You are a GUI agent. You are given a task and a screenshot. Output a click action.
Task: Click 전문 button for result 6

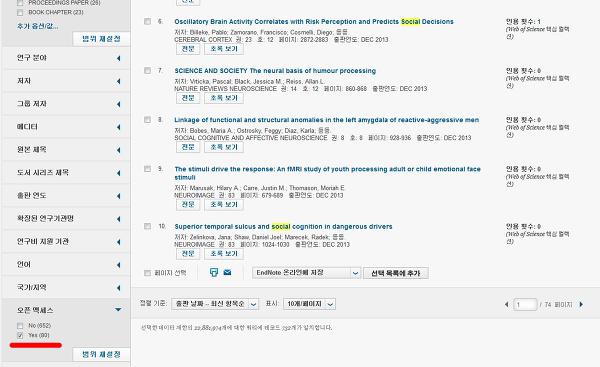188,49
